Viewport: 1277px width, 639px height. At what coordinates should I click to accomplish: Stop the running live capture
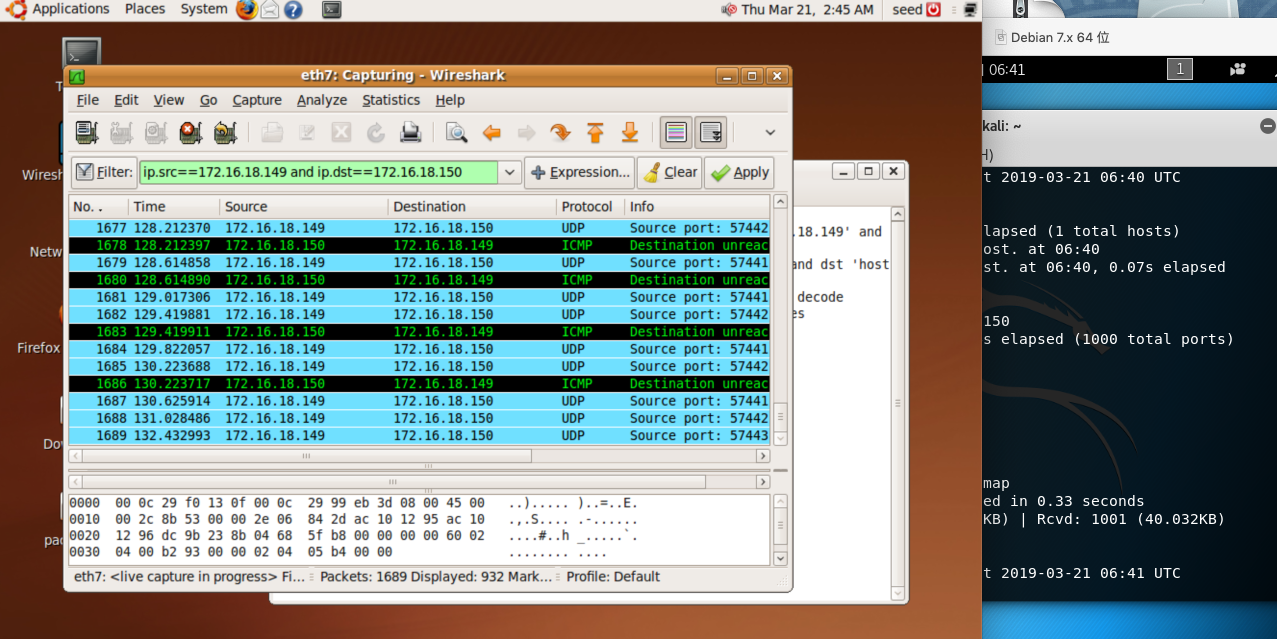point(190,132)
